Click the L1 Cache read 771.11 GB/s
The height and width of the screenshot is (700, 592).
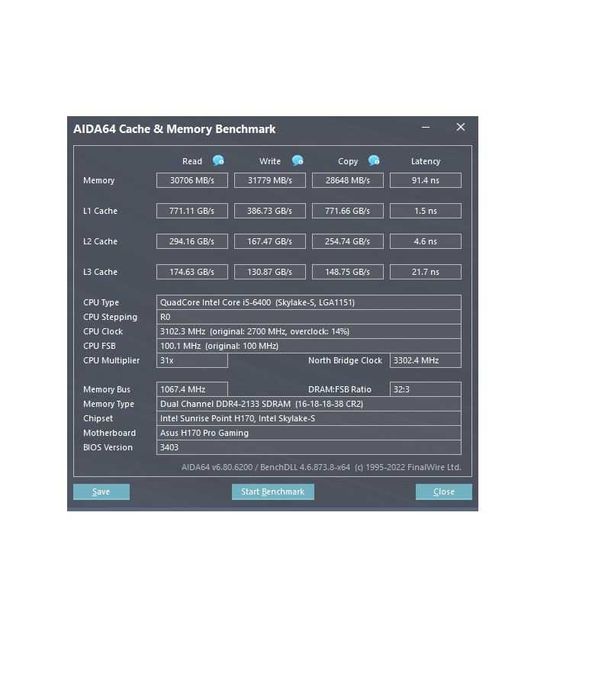click(192, 211)
